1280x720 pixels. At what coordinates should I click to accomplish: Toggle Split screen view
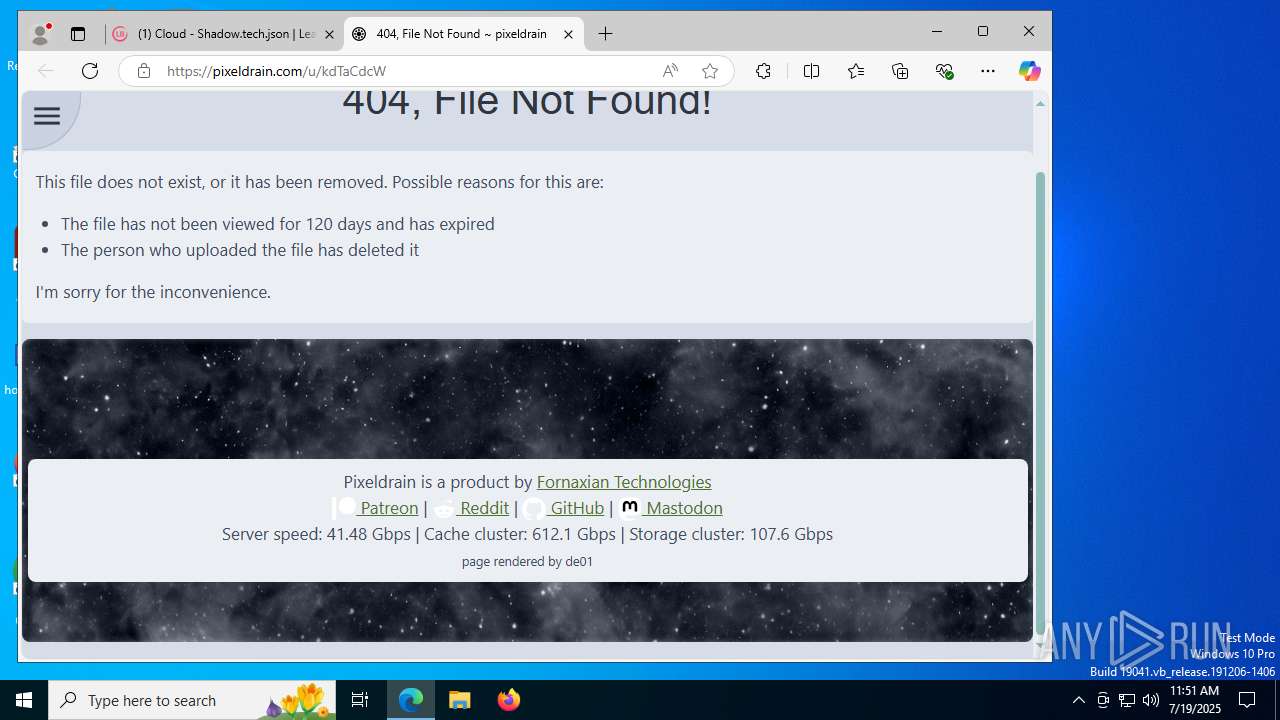click(811, 71)
